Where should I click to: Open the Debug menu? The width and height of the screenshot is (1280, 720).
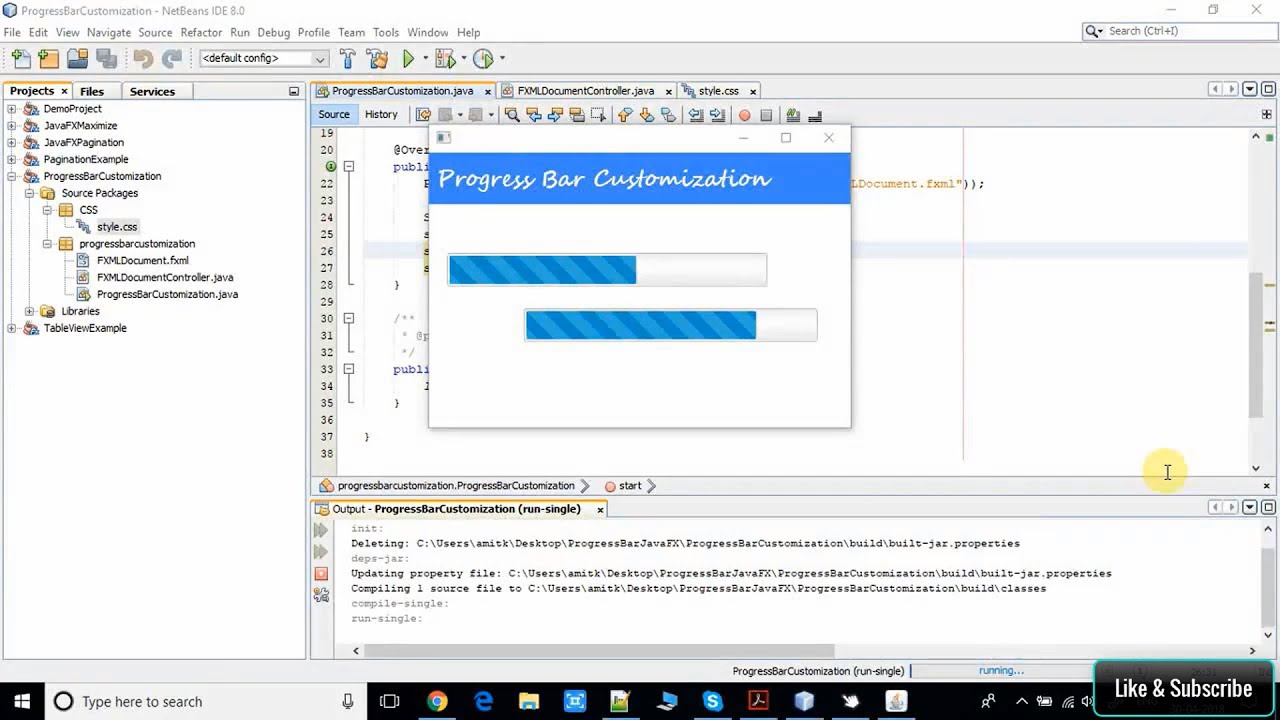click(273, 32)
